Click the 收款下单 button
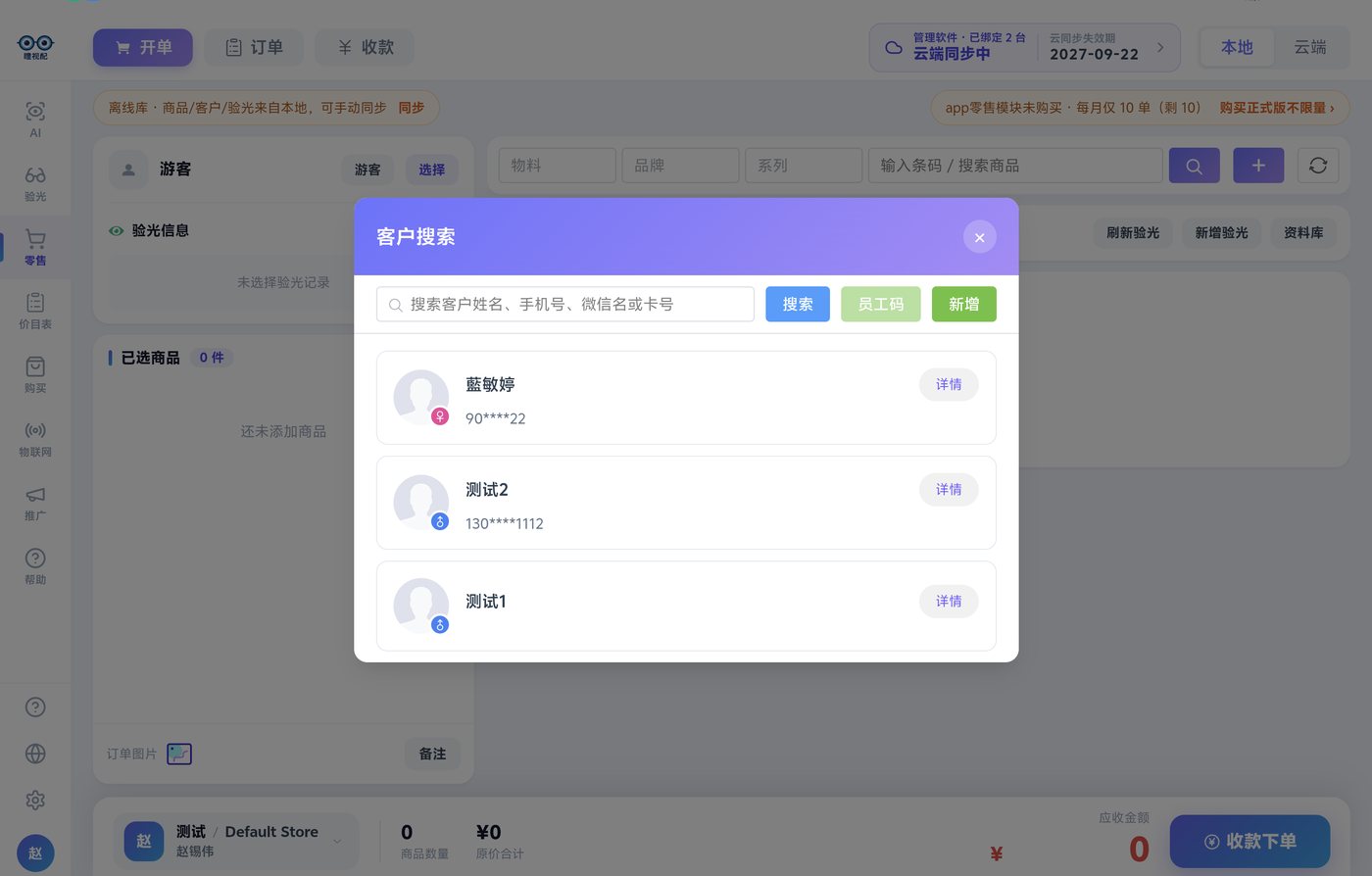This screenshot has width=1372, height=876. 1250,842
